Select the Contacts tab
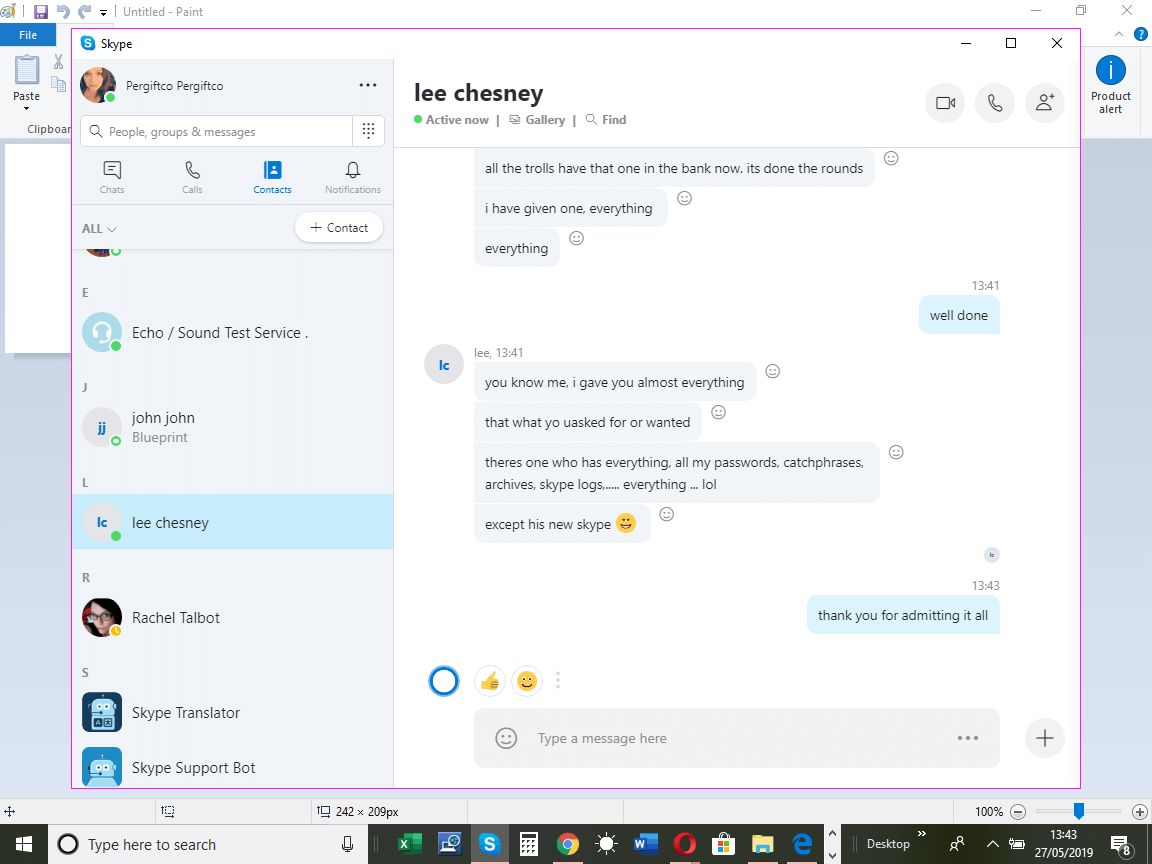 point(273,177)
